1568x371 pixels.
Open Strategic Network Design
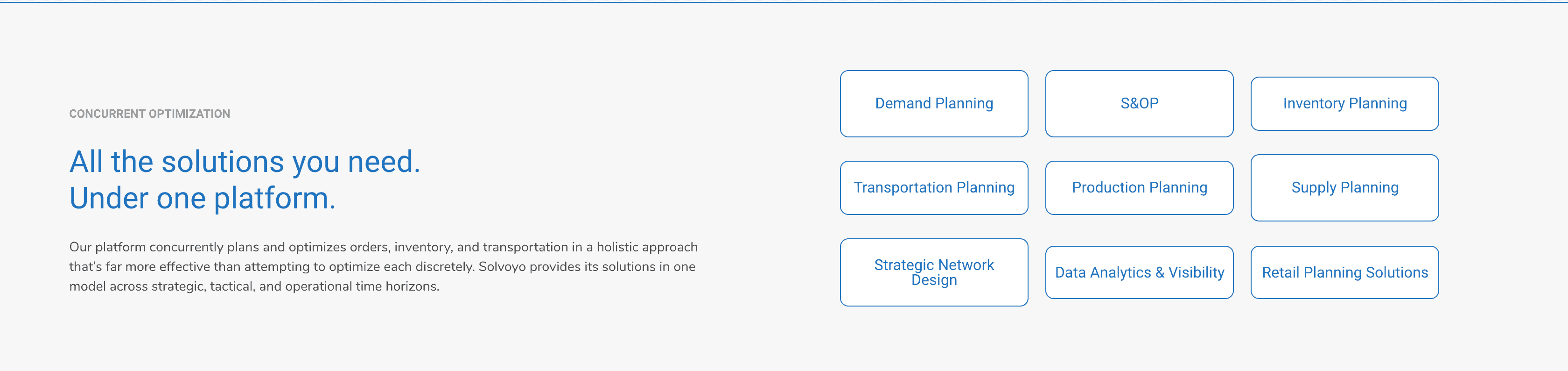934,272
